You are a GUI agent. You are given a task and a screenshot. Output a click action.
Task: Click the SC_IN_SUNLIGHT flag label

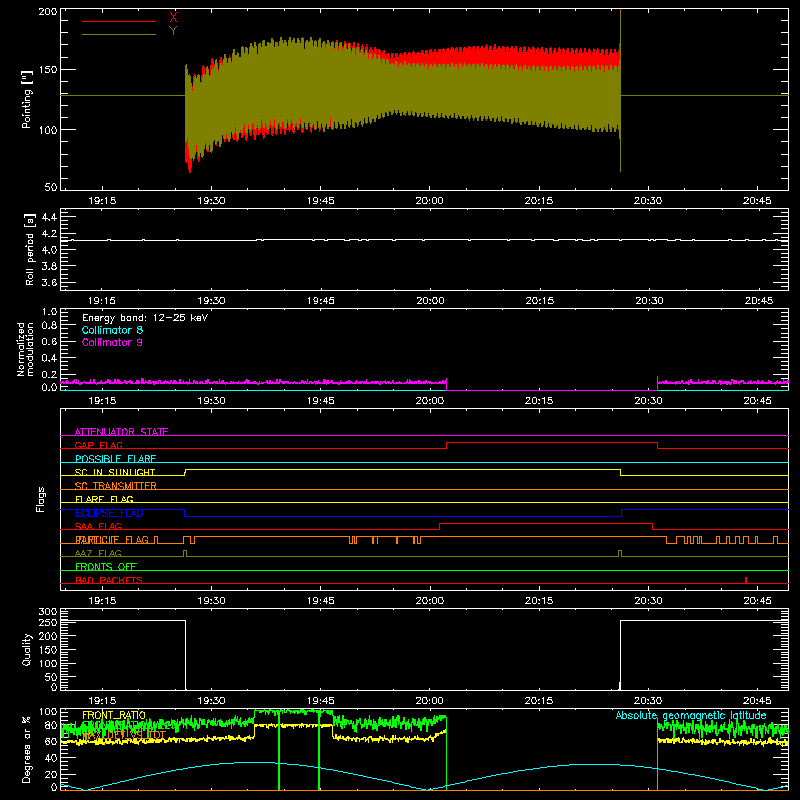(115, 472)
